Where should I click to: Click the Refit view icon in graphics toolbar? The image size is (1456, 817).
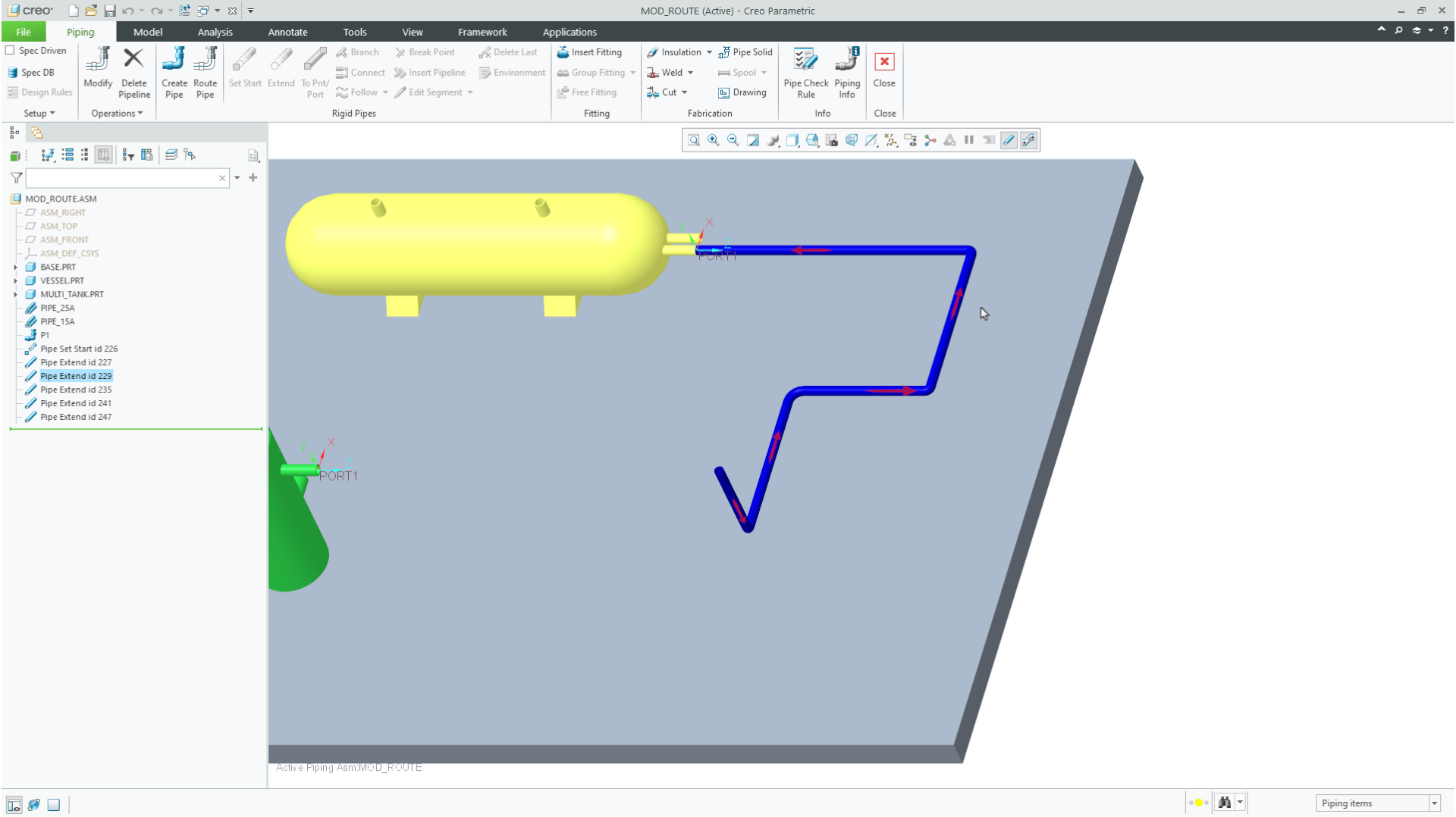693,140
